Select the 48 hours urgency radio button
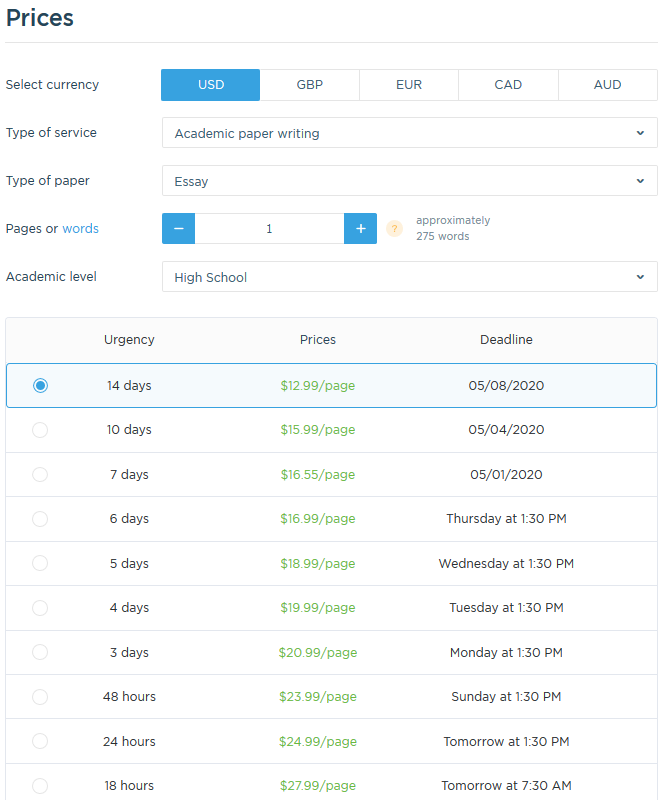The image size is (671, 800). [x=40, y=697]
